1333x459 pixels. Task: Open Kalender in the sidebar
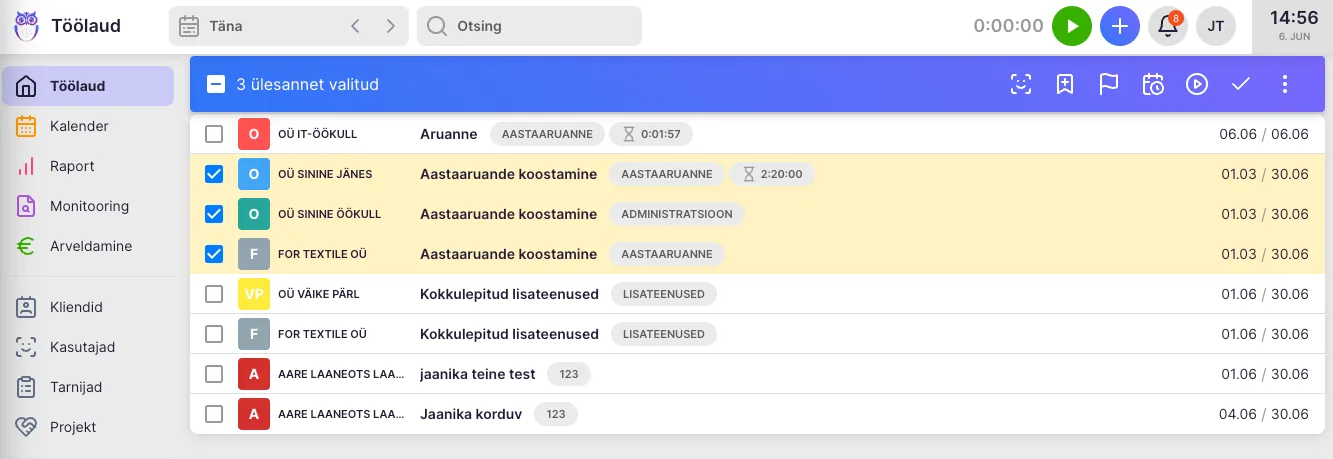point(79,126)
